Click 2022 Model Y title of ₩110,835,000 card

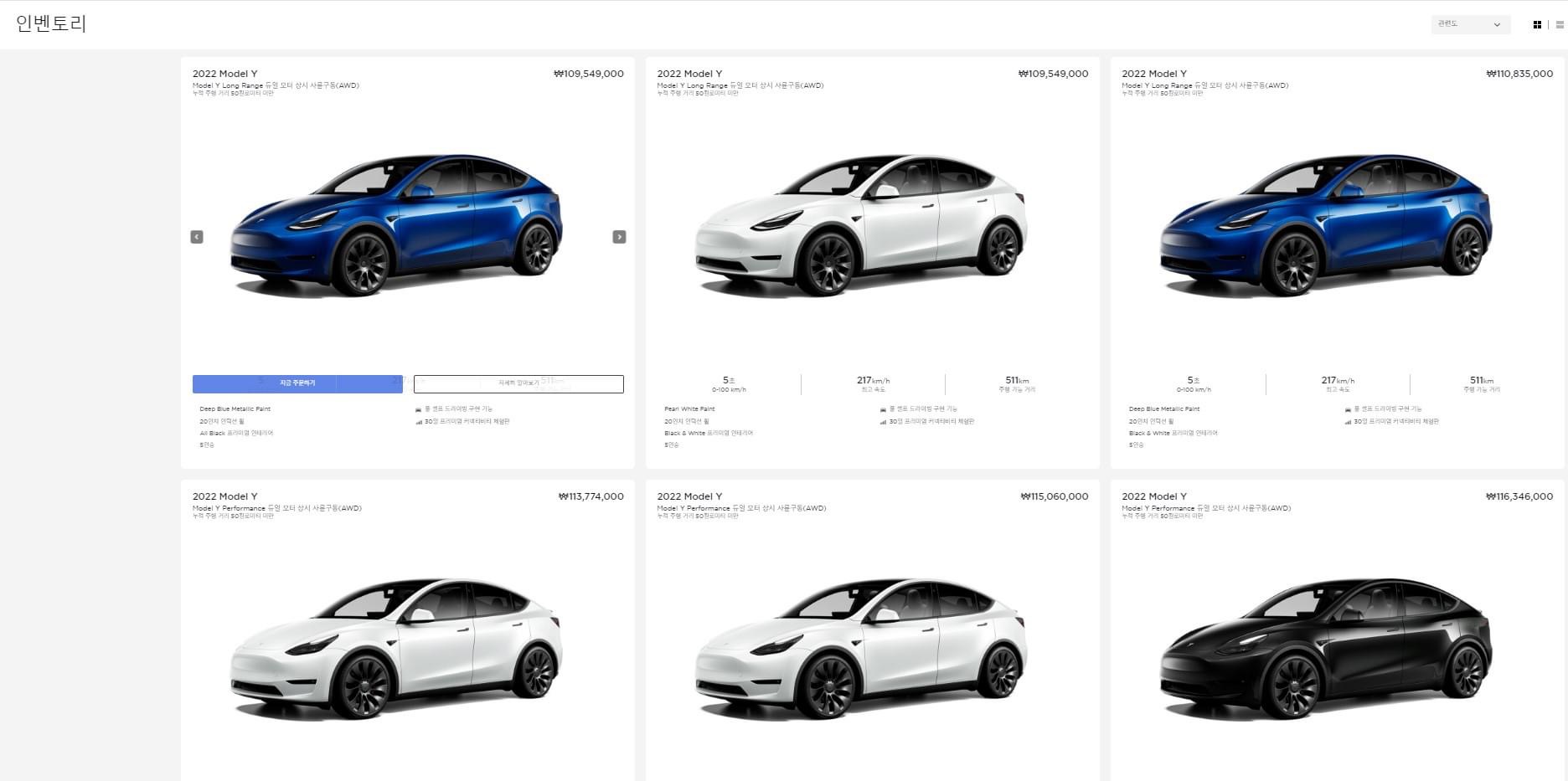pyautogui.click(x=1154, y=74)
